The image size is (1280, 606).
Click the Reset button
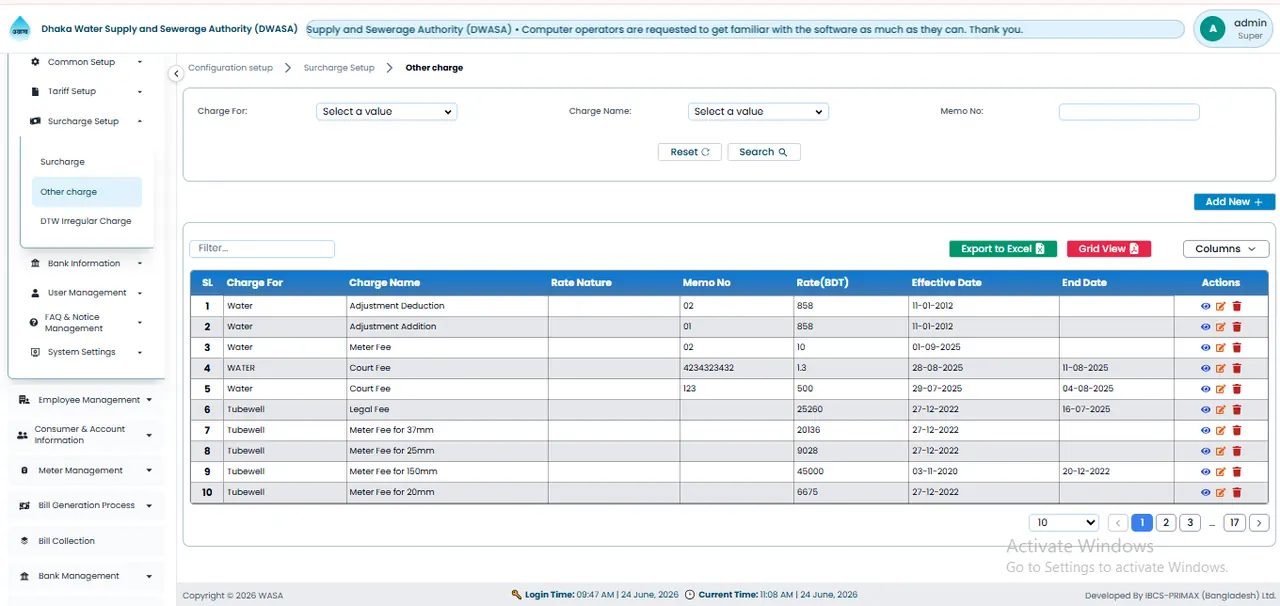click(x=690, y=152)
